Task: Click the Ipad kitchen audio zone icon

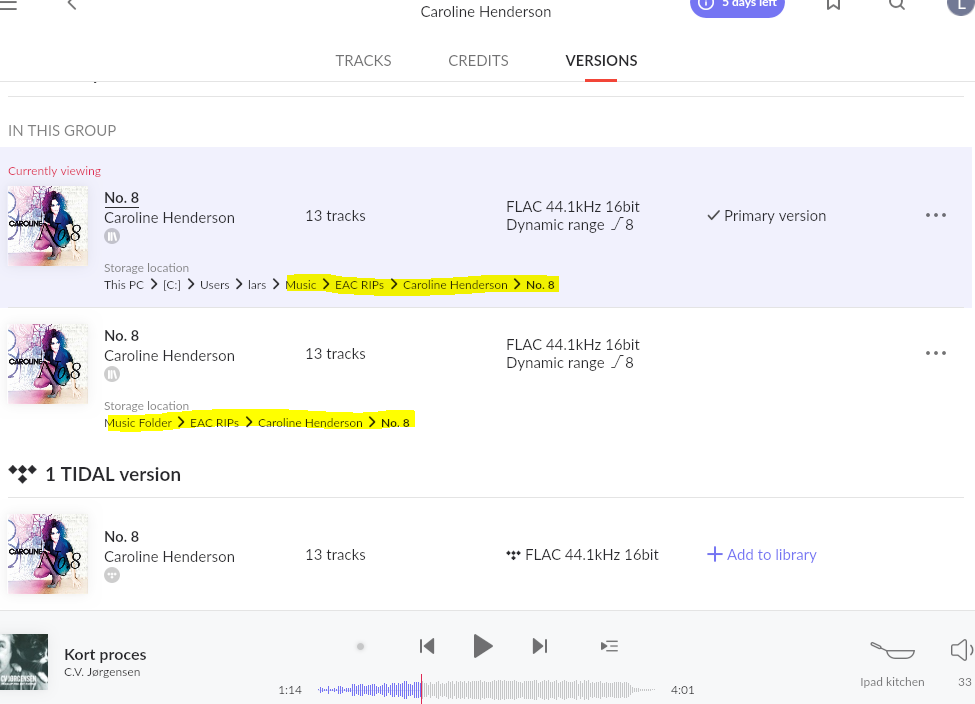Action: pyautogui.click(x=891, y=651)
